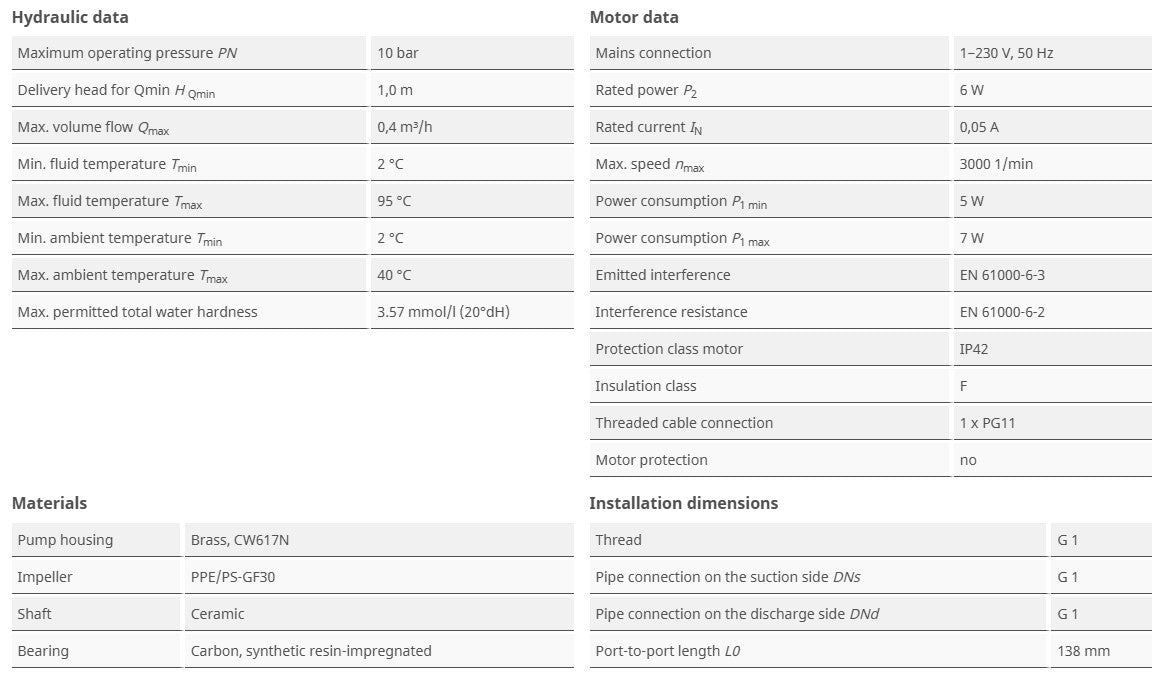This screenshot has width=1164, height=675.
Task: Click the Mains connection row label
Action: [653, 53]
